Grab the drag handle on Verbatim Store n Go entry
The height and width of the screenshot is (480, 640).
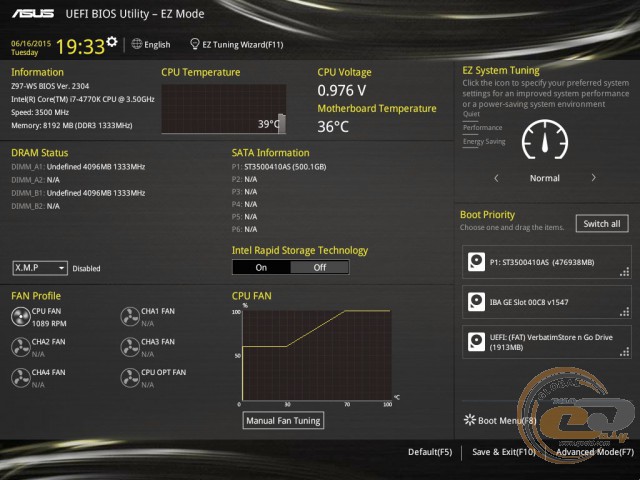[624, 352]
